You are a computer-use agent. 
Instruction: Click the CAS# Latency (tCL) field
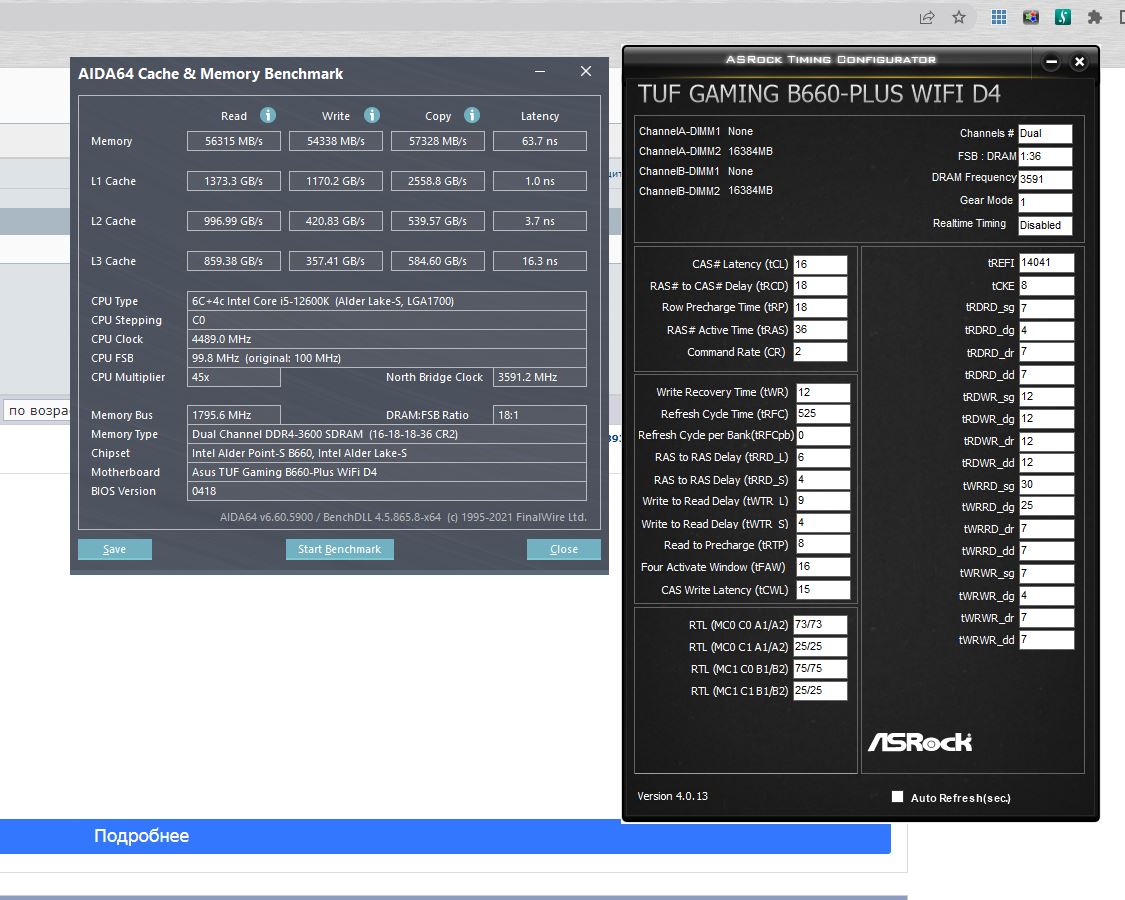click(x=820, y=264)
